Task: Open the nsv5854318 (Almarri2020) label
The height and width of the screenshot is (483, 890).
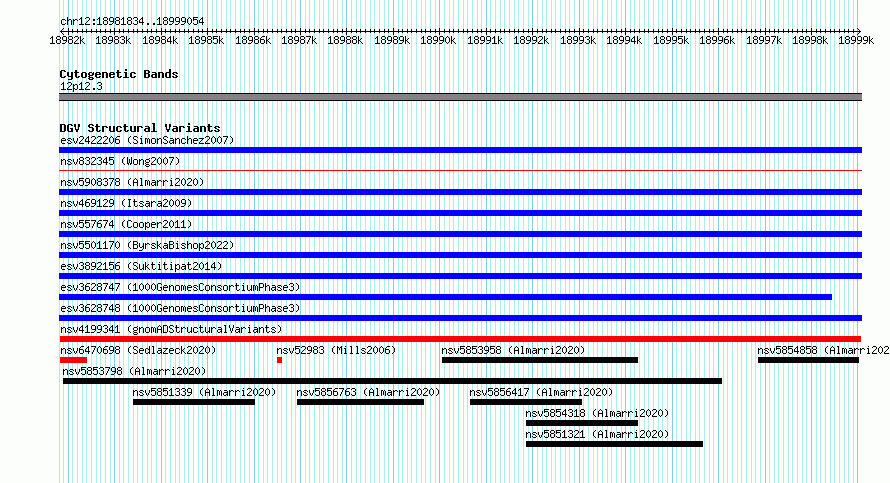Action: 597,413
